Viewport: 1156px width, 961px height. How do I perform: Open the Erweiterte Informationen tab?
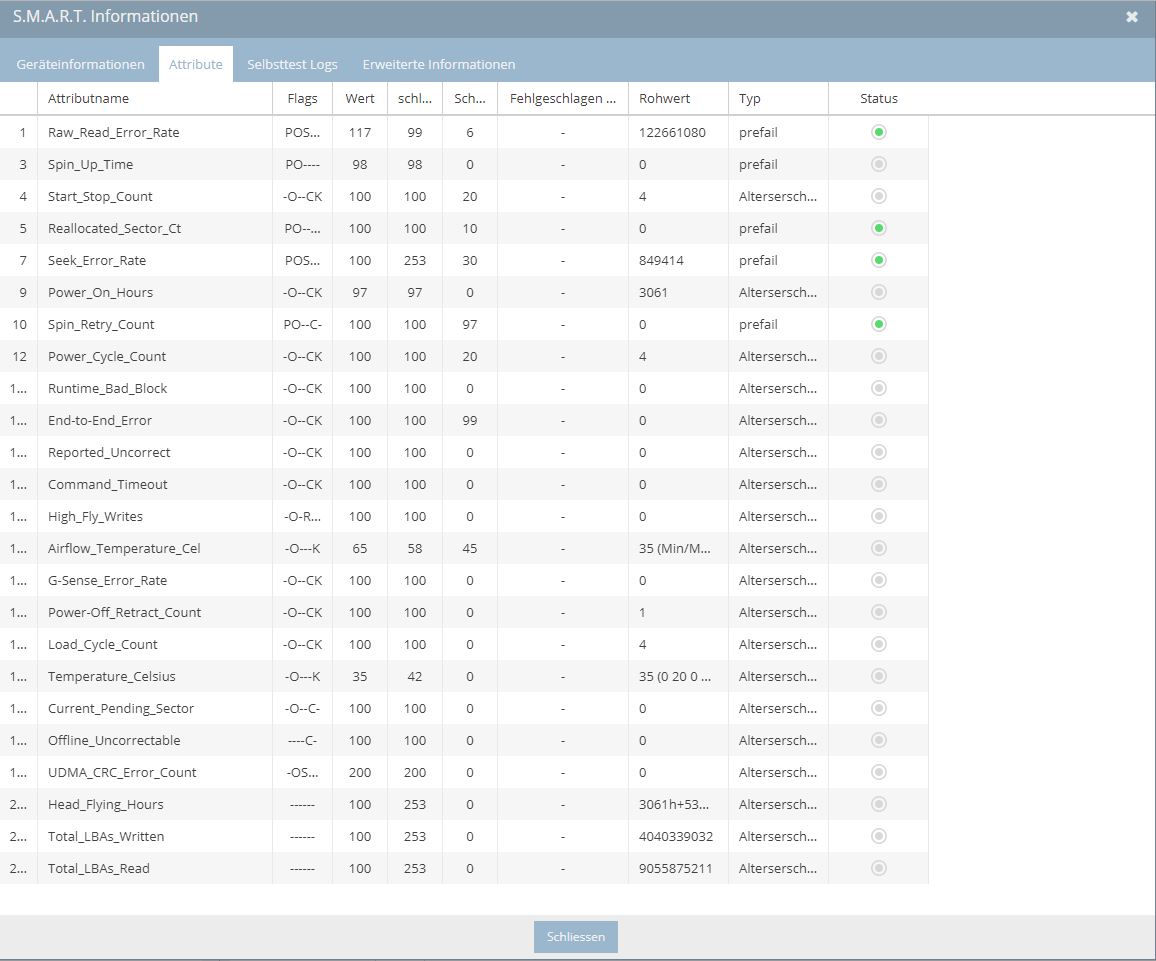click(439, 64)
